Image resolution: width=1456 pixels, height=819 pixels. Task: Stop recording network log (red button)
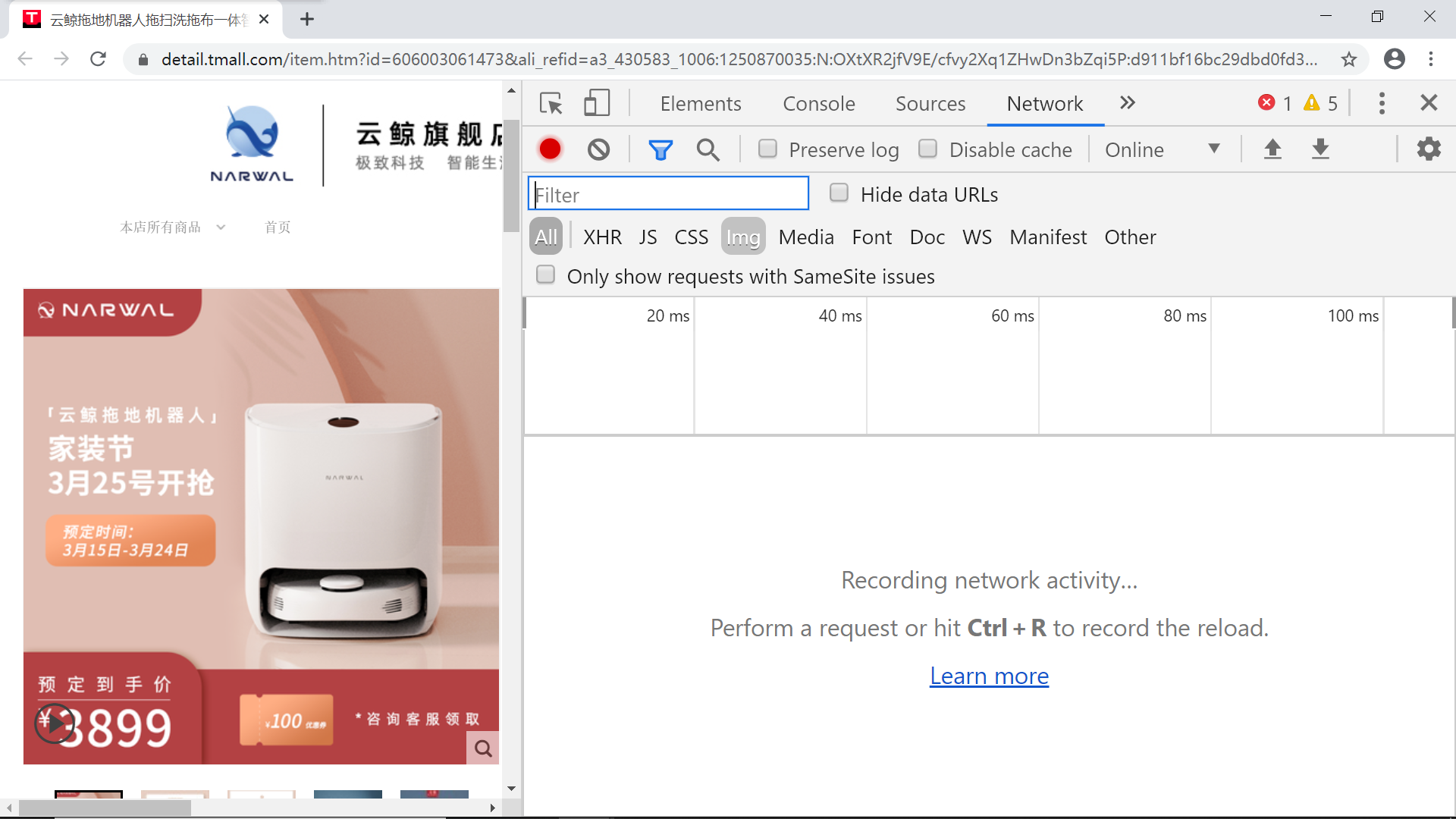click(x=551, y=149)
